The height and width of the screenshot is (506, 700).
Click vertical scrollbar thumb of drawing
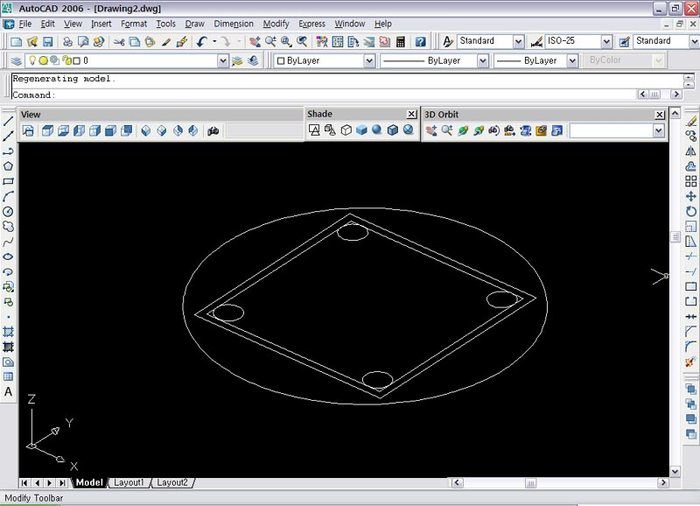675,237
